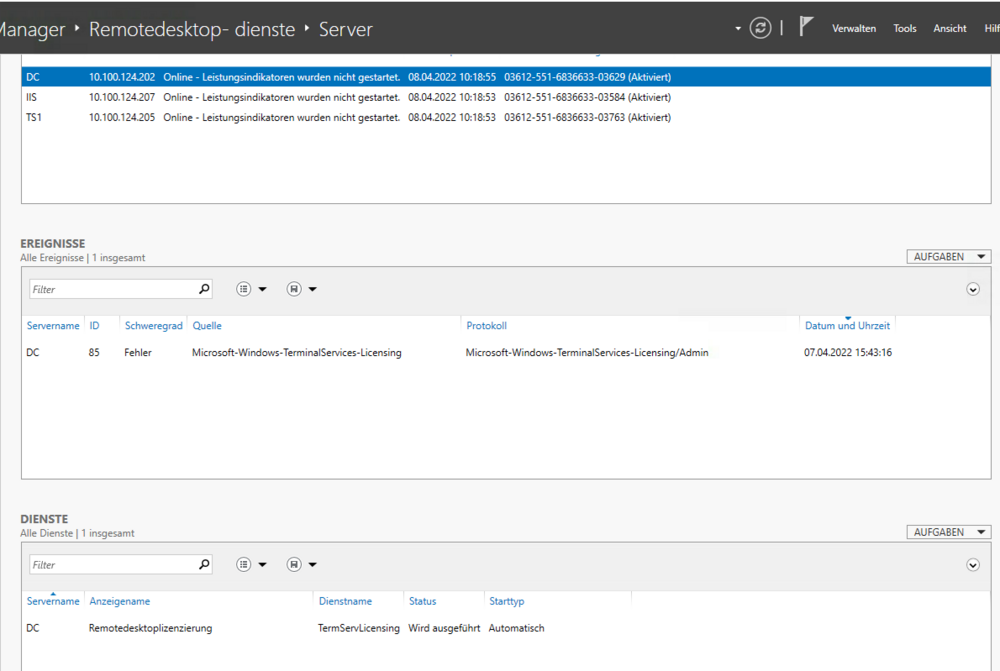Select the Remotedesktoplizenzierung service row
This screenshot has width=1000, height=671.
tap(150, 628)
